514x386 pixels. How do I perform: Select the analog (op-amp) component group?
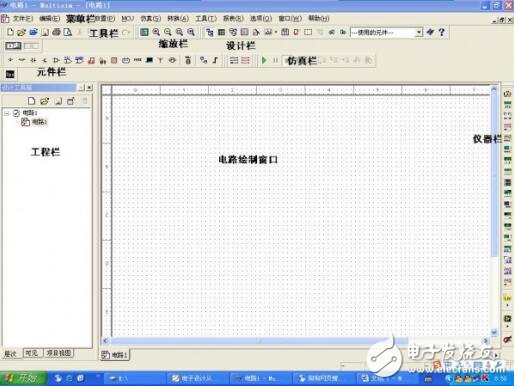tap(56, 60)
